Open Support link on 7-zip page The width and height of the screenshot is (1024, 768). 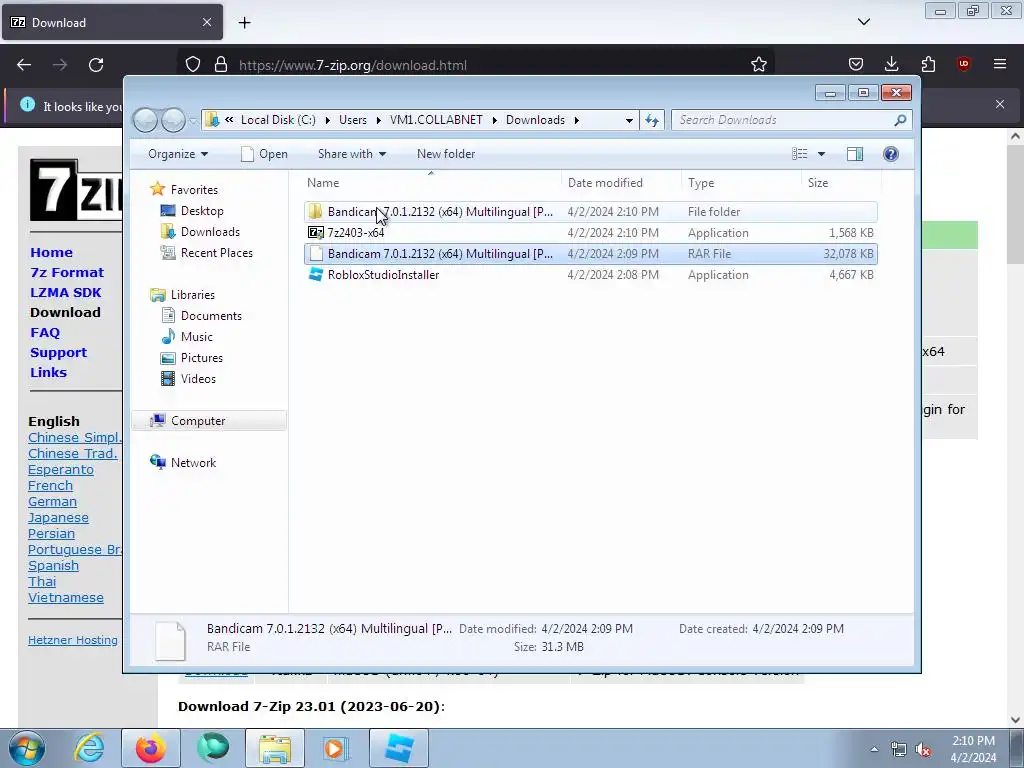(x=58, y=353)
